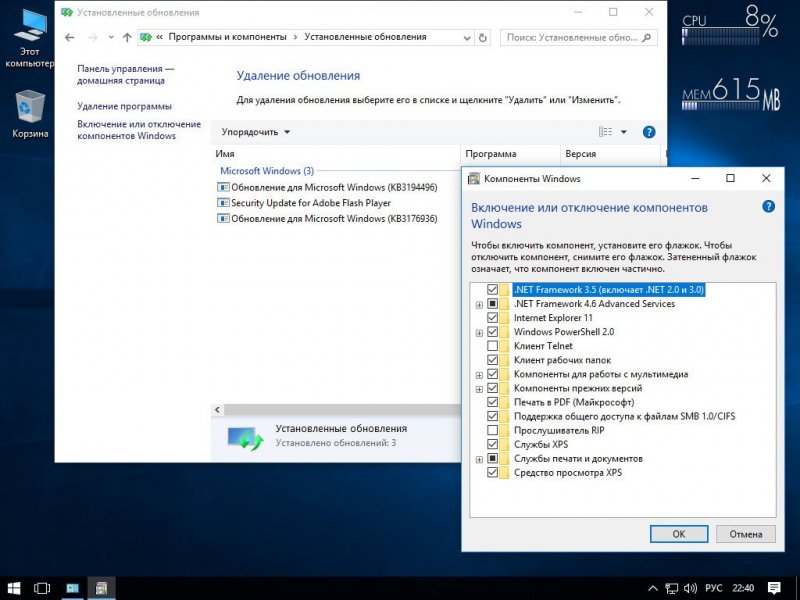
Task: Click the view options icon in updates list
Action: coord(606,132)
